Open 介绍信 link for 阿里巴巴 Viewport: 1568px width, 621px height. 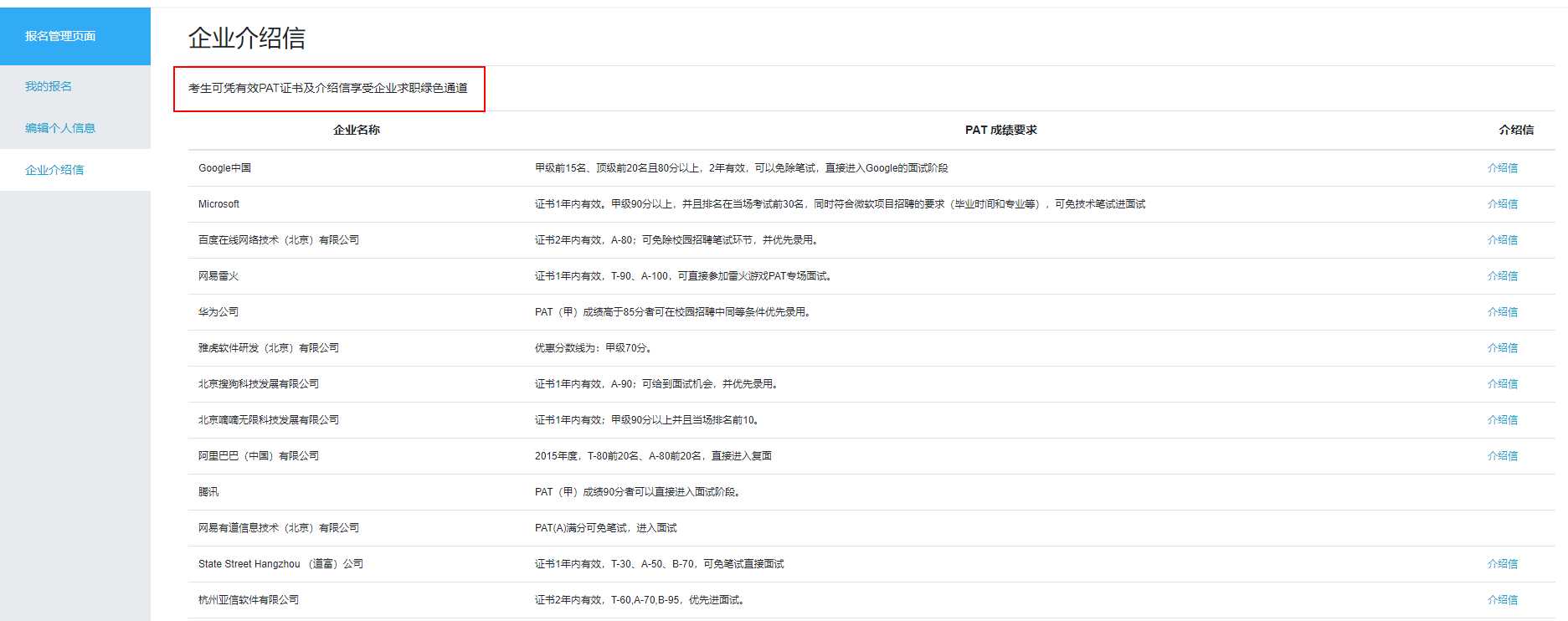tap(1503, 456)
